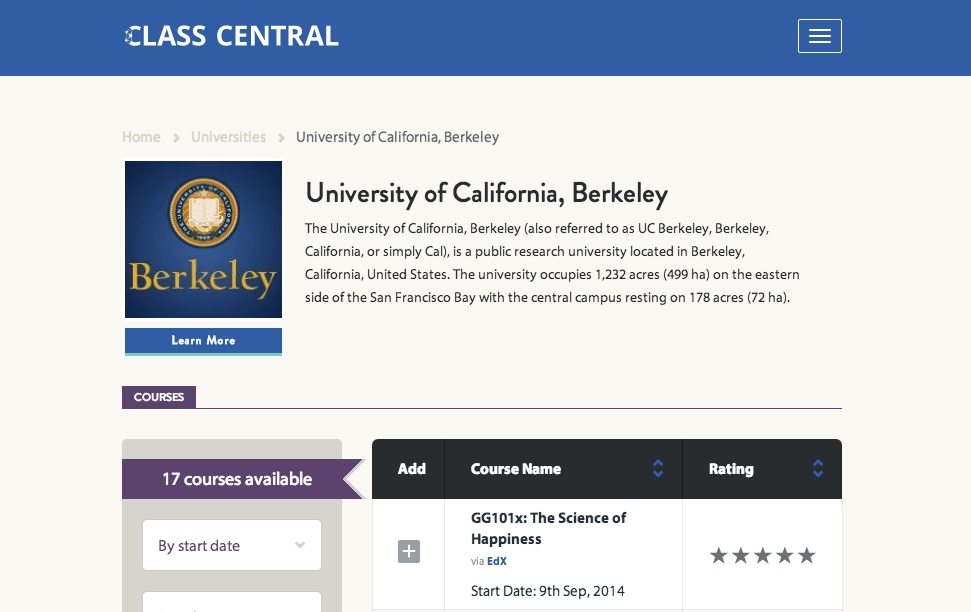Image resolution: width=971 pixels, height=612 pixels.
Task: Follow the EdX provider link
Action: (x=497, y=561)
